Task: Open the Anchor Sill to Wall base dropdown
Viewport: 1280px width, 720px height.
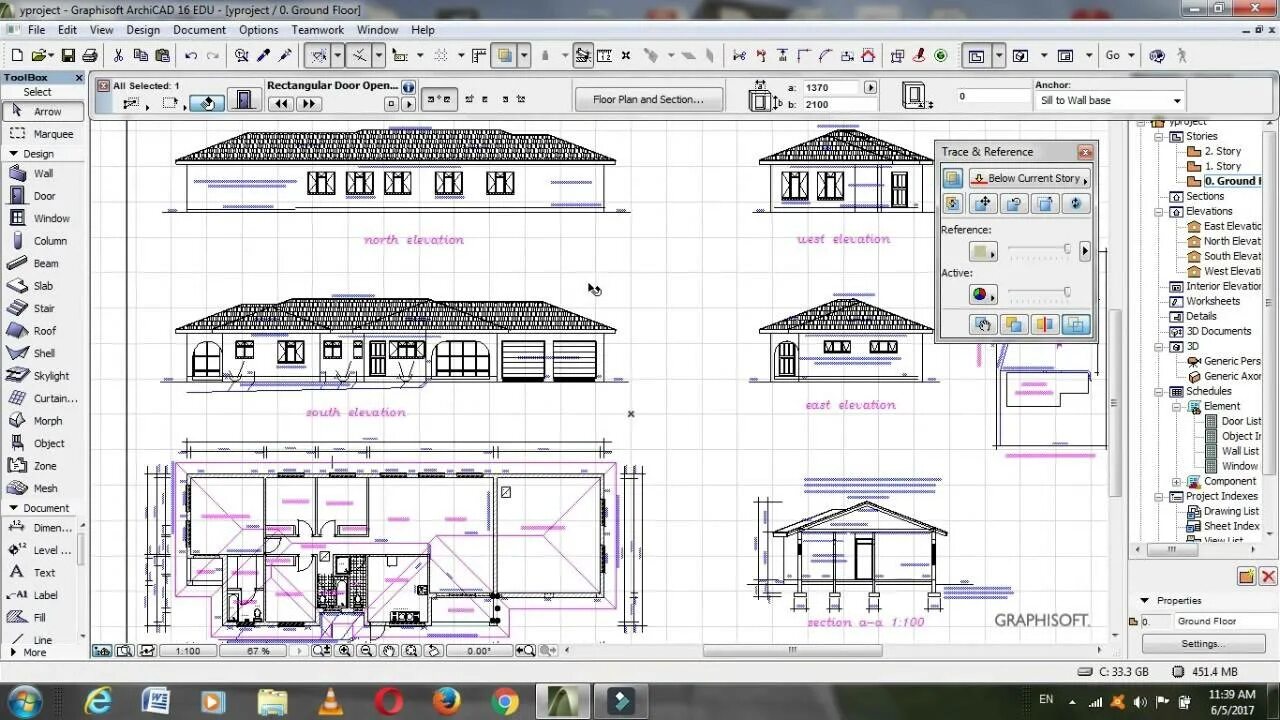Action: pos(1109,100)
